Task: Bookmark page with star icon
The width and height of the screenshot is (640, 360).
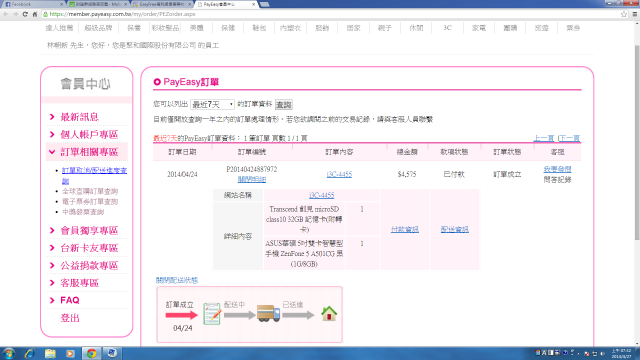Action: click(x=624, y=14)
